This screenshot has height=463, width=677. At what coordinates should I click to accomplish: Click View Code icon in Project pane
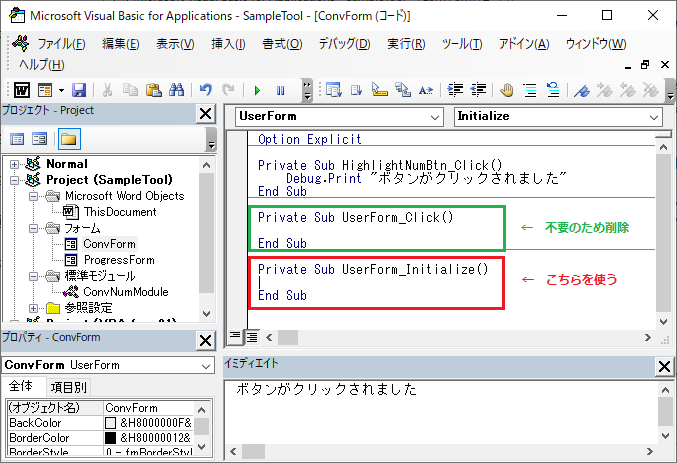click(x=17, y=139)
